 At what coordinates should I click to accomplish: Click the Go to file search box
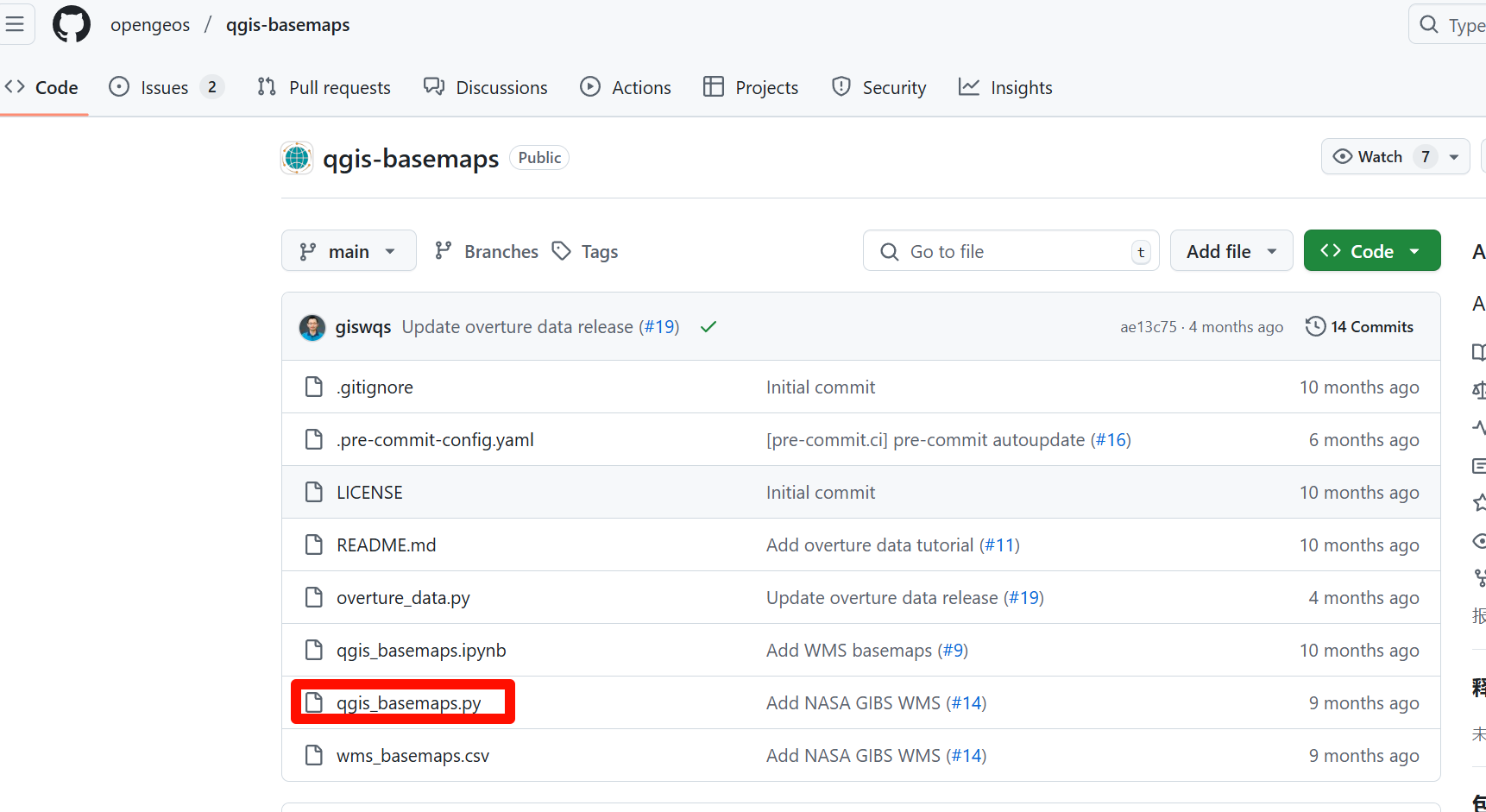point(1011,251)
